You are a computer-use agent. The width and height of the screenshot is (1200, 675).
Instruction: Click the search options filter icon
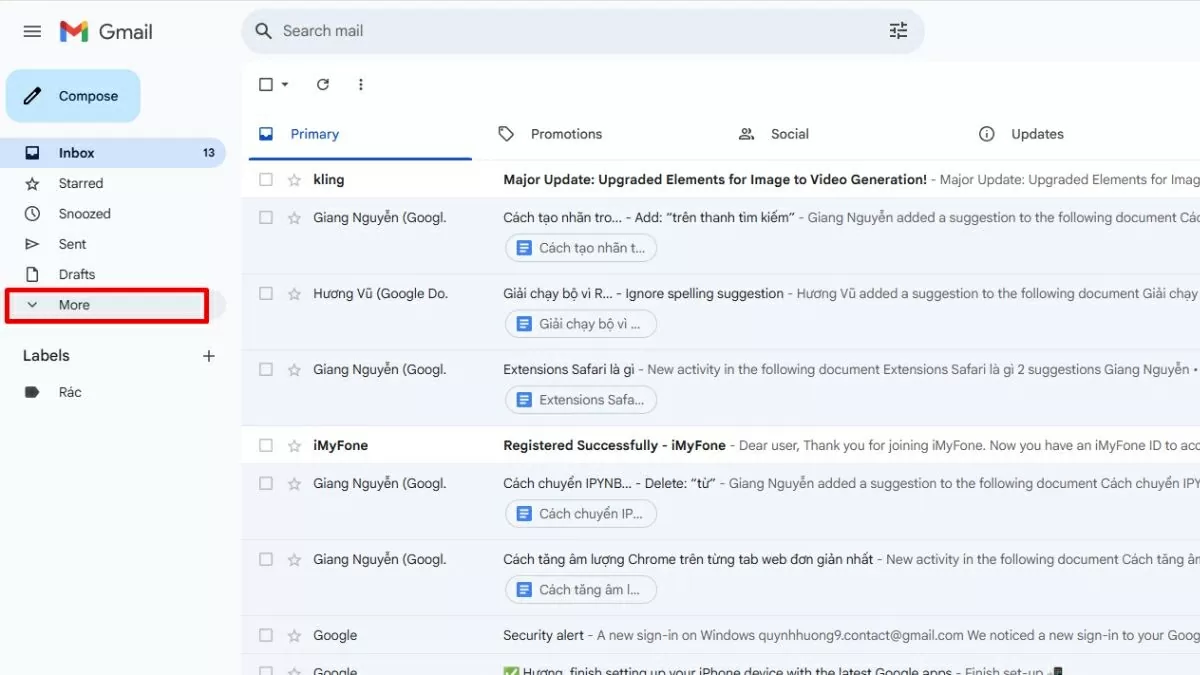tap(898, 31)
